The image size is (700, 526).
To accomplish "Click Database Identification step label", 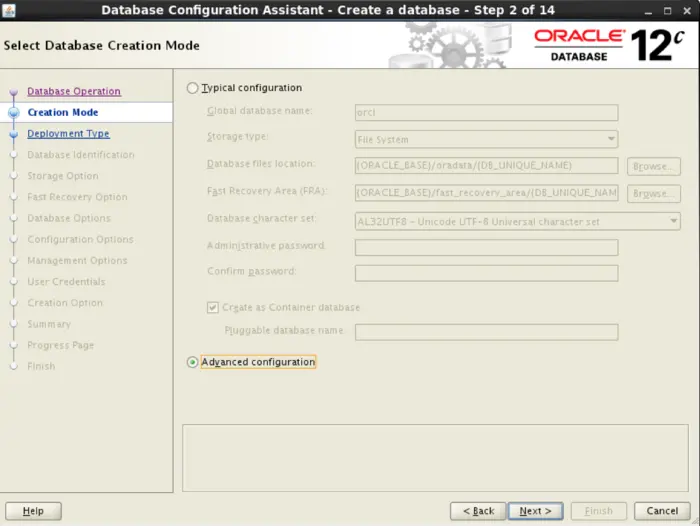I will pos(81,155).
